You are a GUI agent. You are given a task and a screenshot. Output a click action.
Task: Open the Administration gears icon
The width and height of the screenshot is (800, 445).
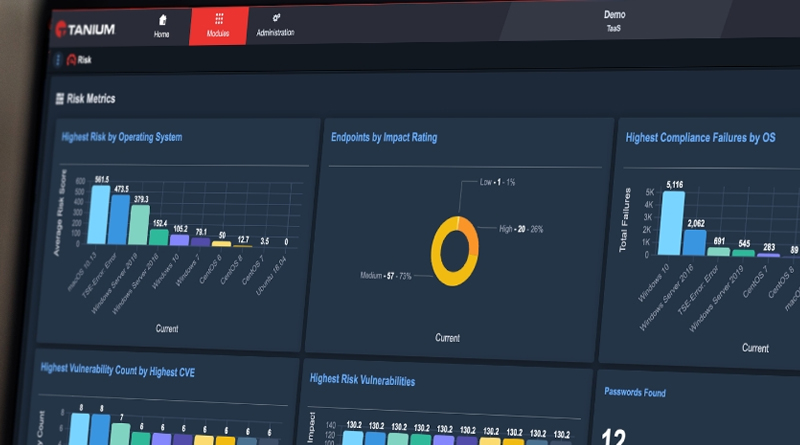point(276,18)
